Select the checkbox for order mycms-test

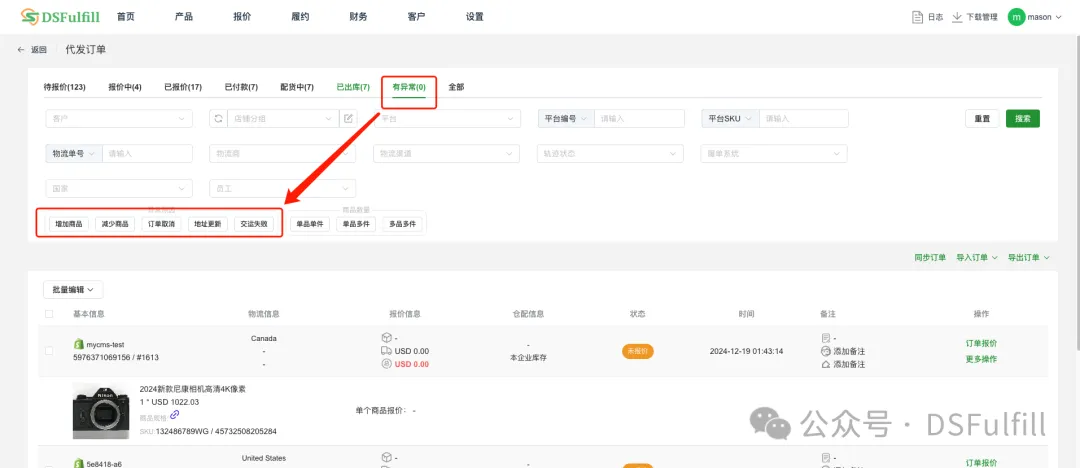[49, 350]
